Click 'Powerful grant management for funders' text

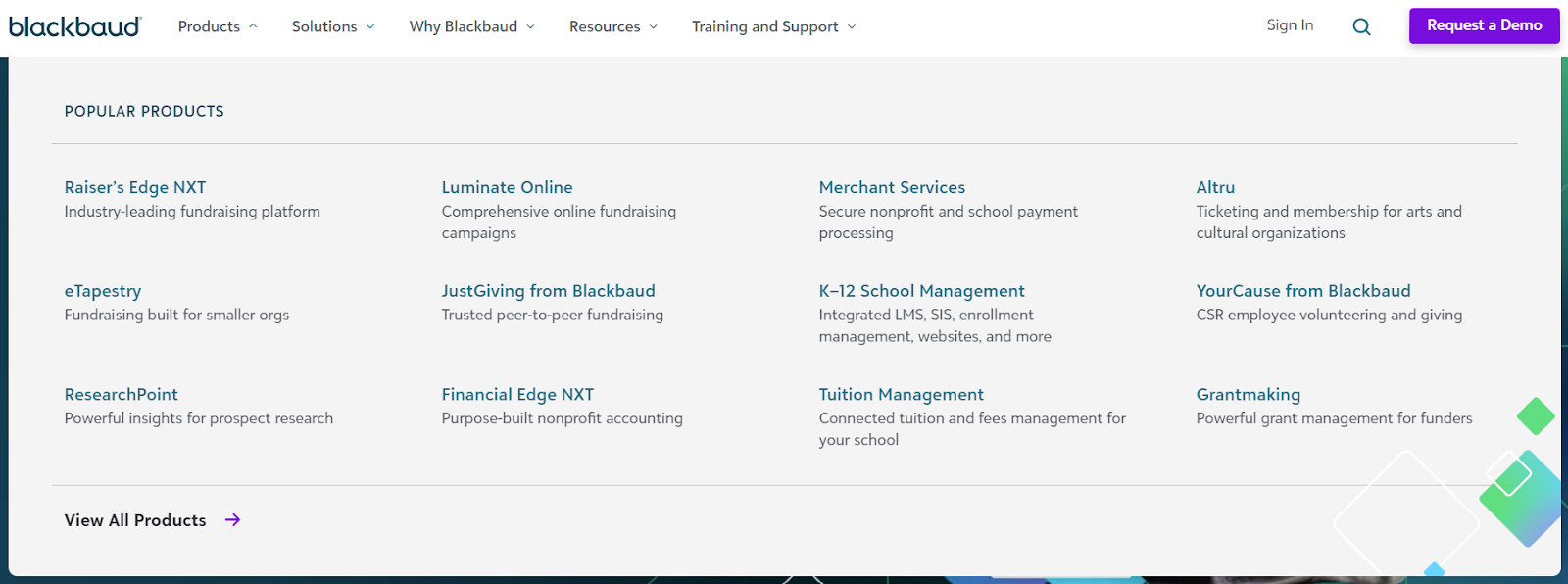coord(1334,418)
